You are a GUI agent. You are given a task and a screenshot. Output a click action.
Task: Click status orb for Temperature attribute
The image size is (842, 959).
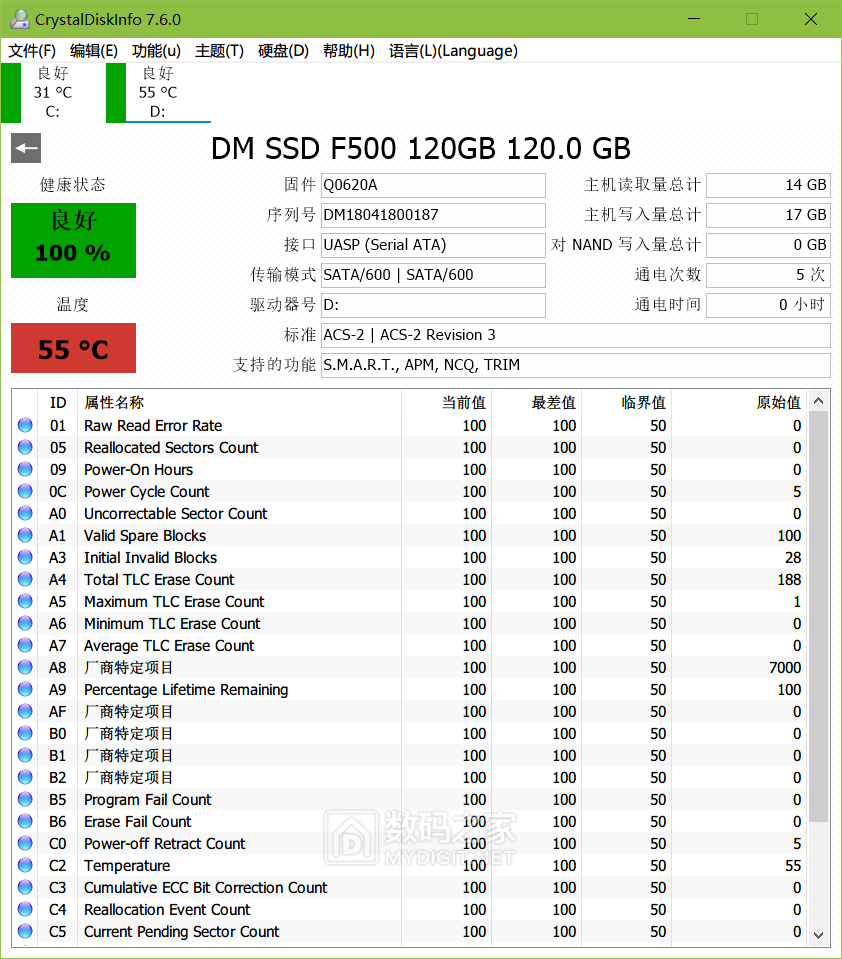pos(25,865)
